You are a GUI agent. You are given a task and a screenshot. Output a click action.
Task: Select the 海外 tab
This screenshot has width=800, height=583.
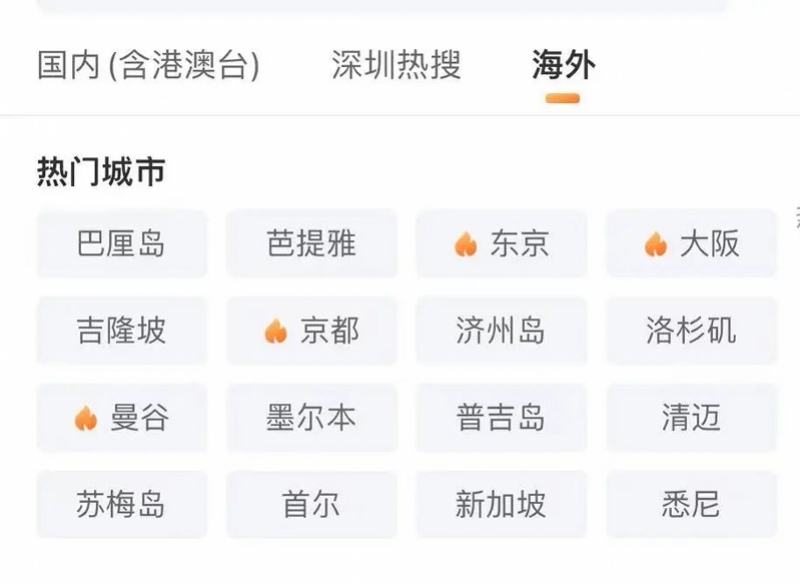(x=563, y=65)
